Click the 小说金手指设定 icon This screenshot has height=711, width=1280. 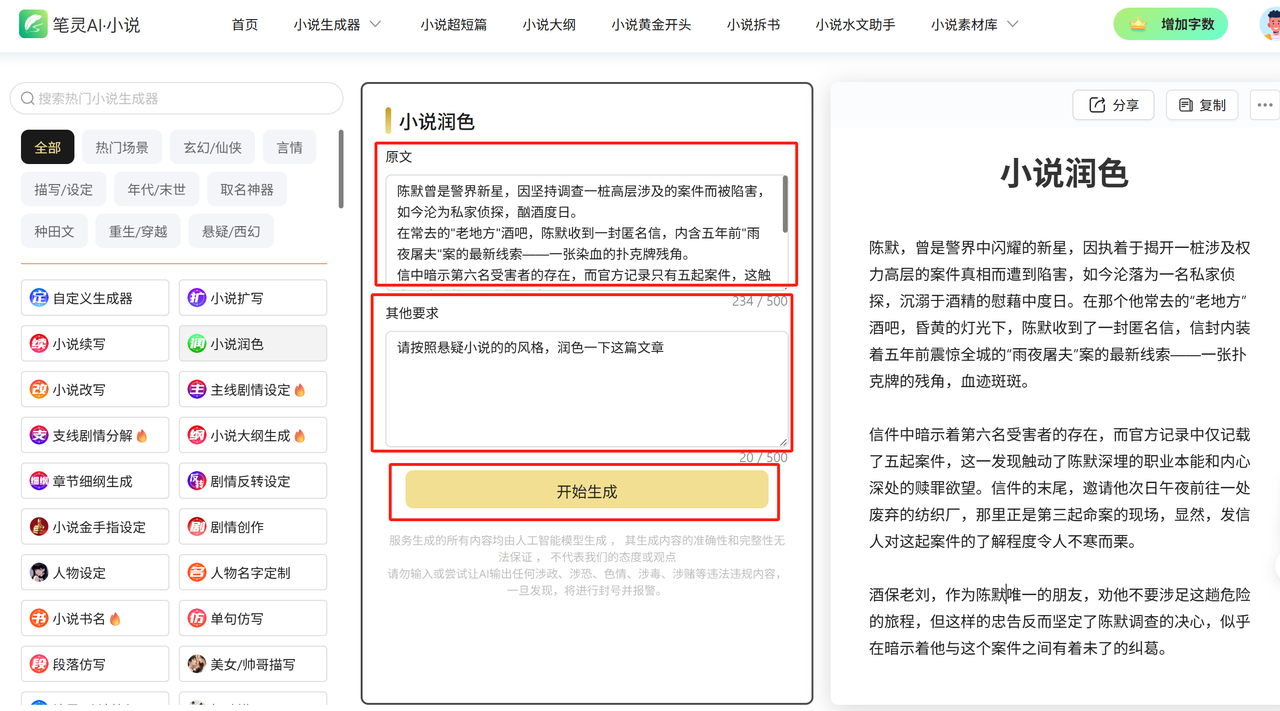click(x=39, y=527)
